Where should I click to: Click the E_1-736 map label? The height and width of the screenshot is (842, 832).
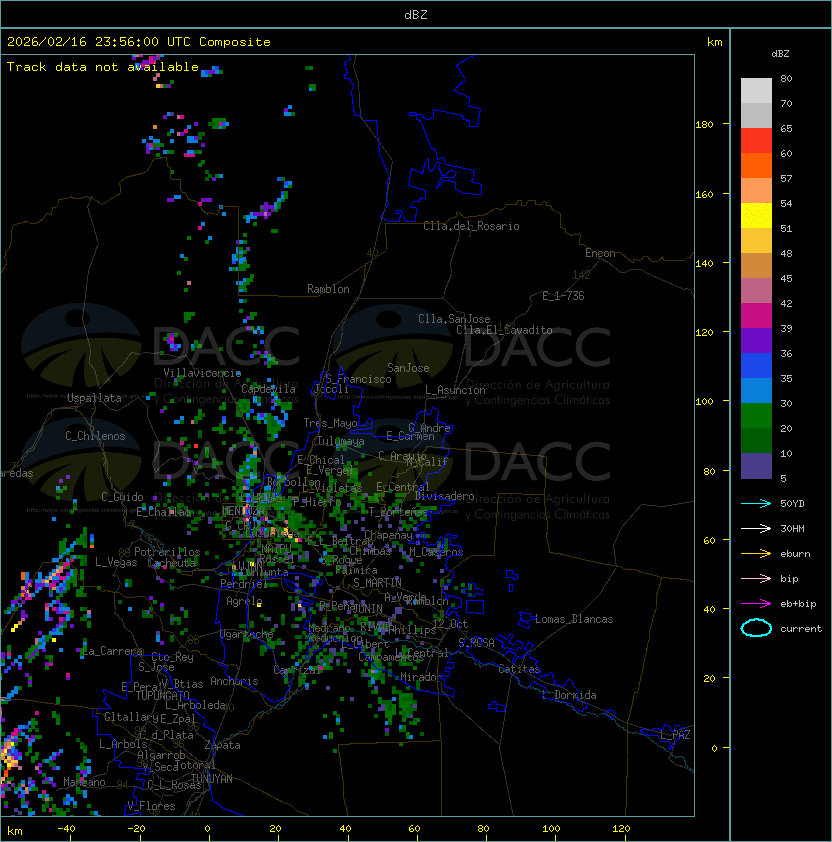(563, 296)
